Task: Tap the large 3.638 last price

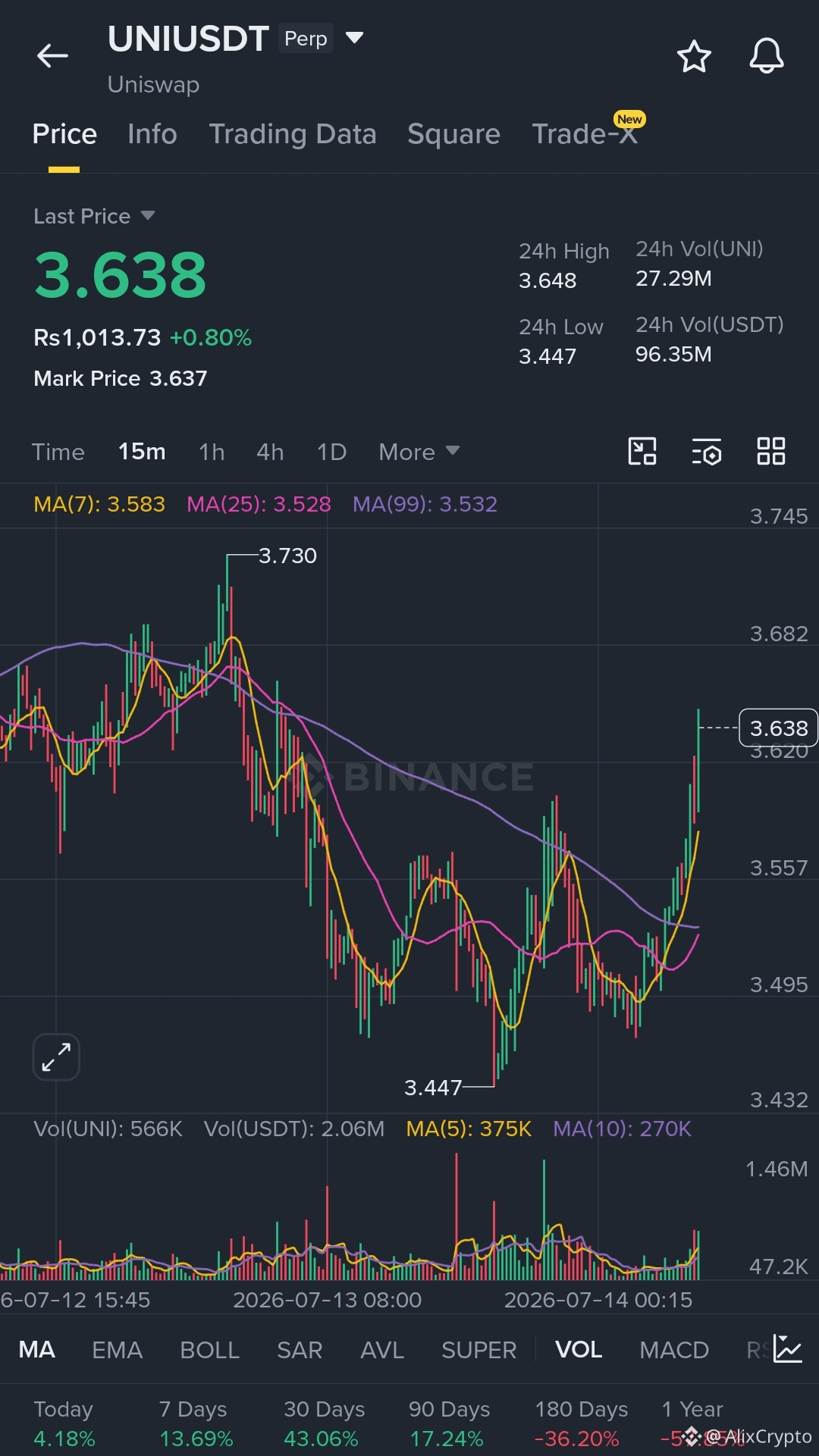Action: tap(121, 274)
